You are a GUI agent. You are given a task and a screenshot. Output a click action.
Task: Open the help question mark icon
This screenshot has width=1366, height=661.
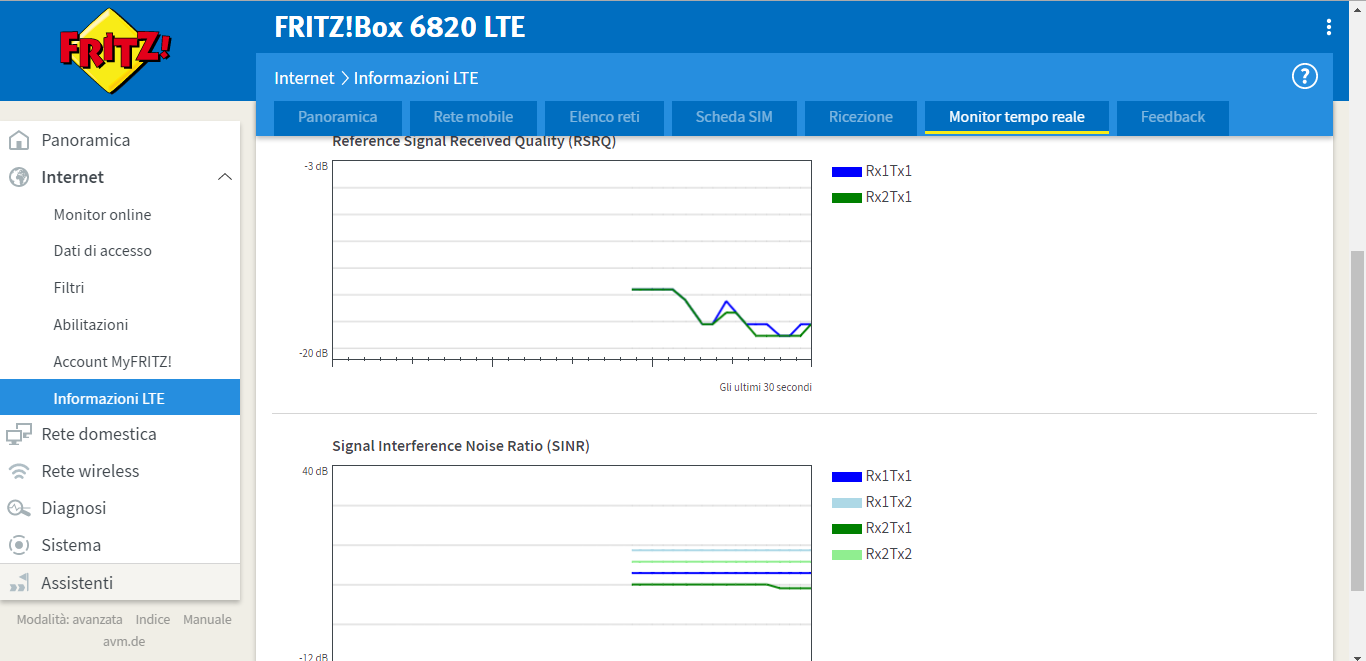coord(1305,77)
